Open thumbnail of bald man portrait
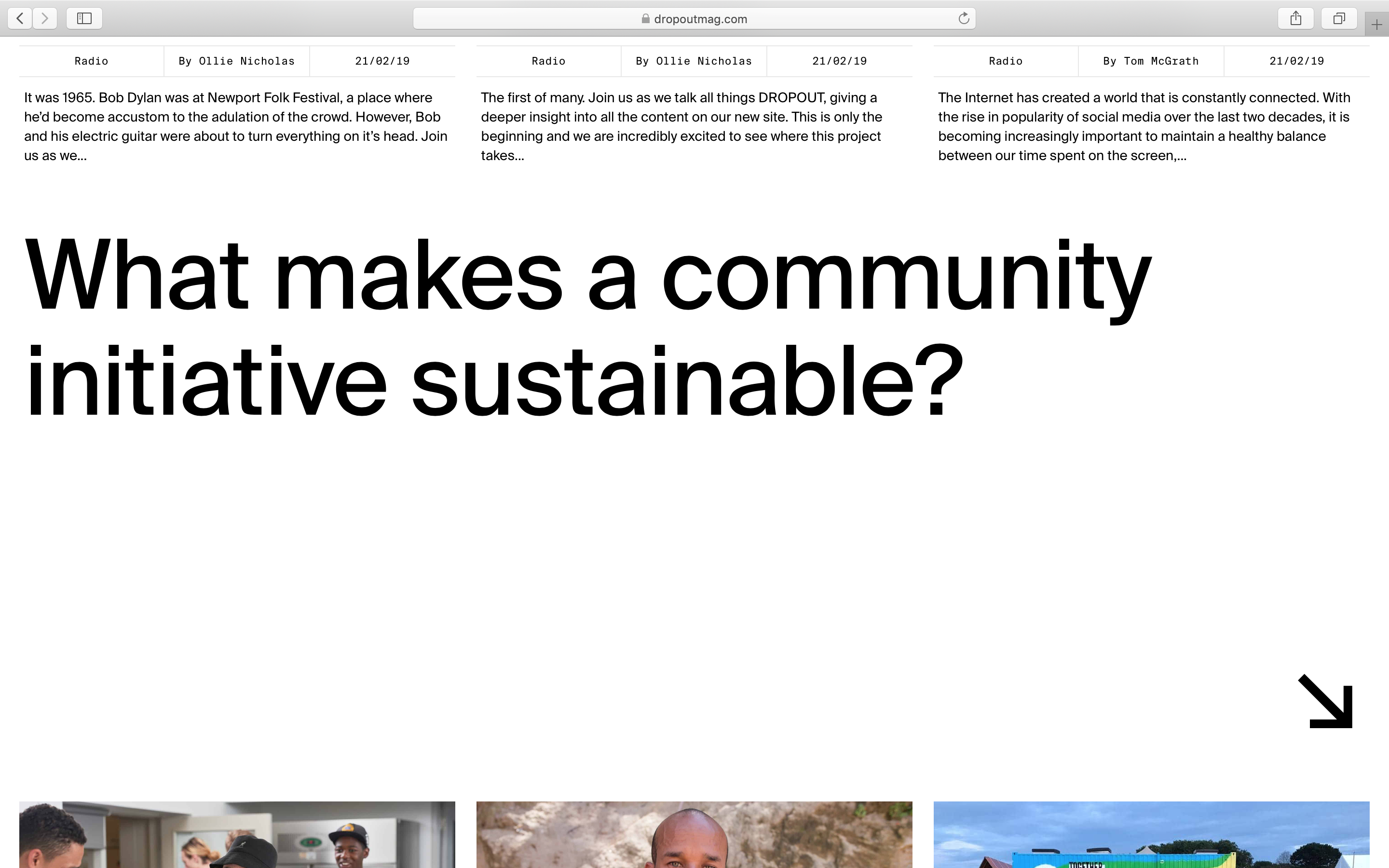1389x868 pixels. 694,835
